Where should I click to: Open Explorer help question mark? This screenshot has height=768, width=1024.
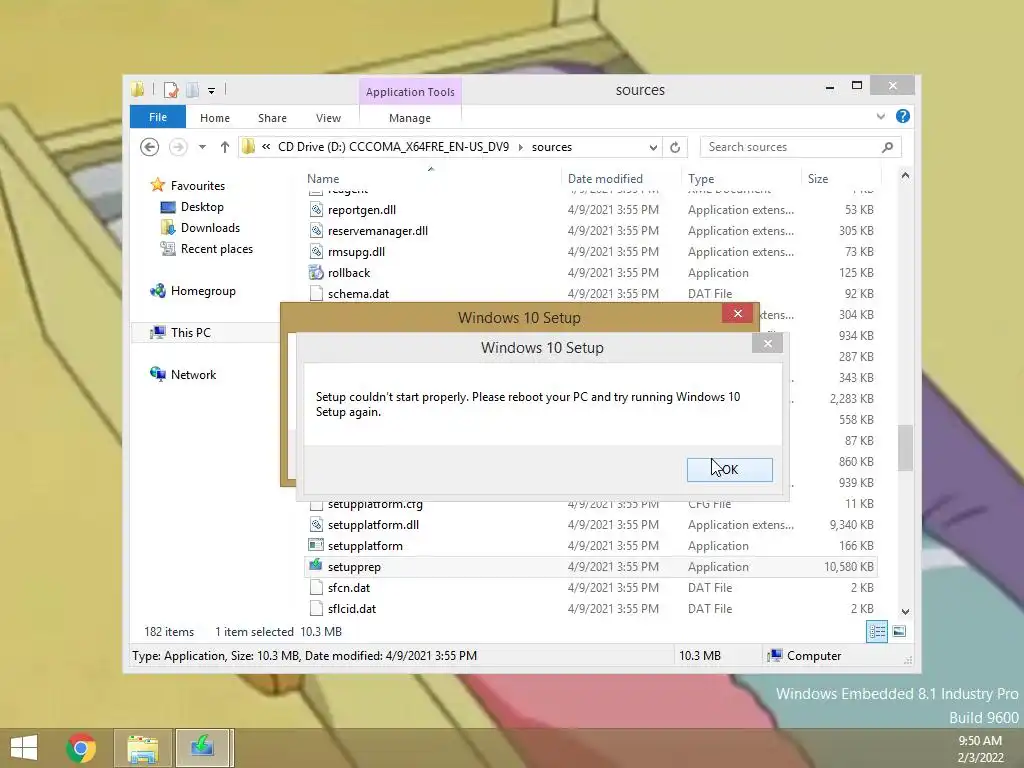tap(903, 116)
